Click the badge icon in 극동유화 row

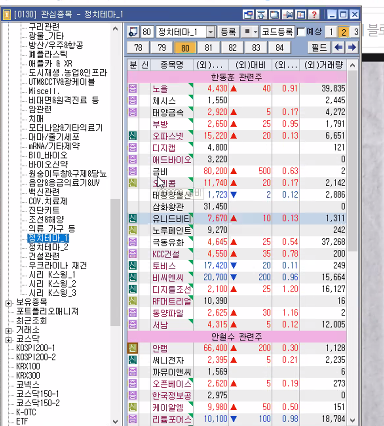click(133, 242)
